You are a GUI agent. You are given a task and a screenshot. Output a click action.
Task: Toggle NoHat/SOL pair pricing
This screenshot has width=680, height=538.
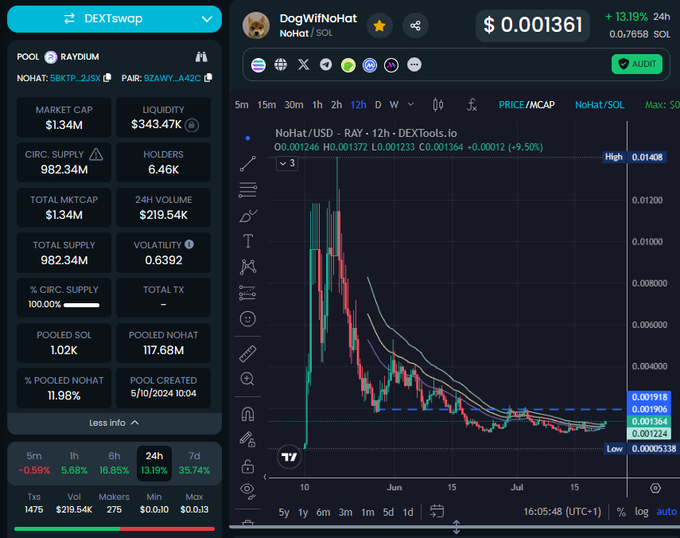tap(599, 105)
